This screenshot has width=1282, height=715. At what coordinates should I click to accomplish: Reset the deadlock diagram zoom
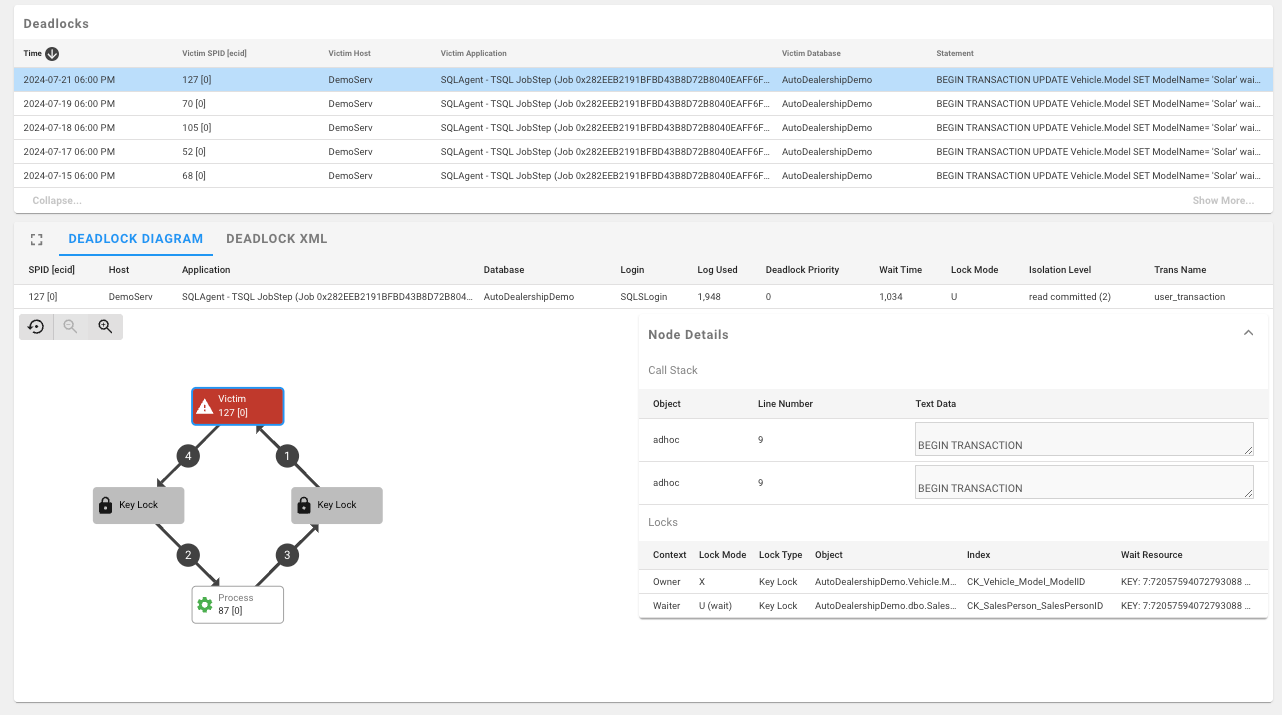35,326
